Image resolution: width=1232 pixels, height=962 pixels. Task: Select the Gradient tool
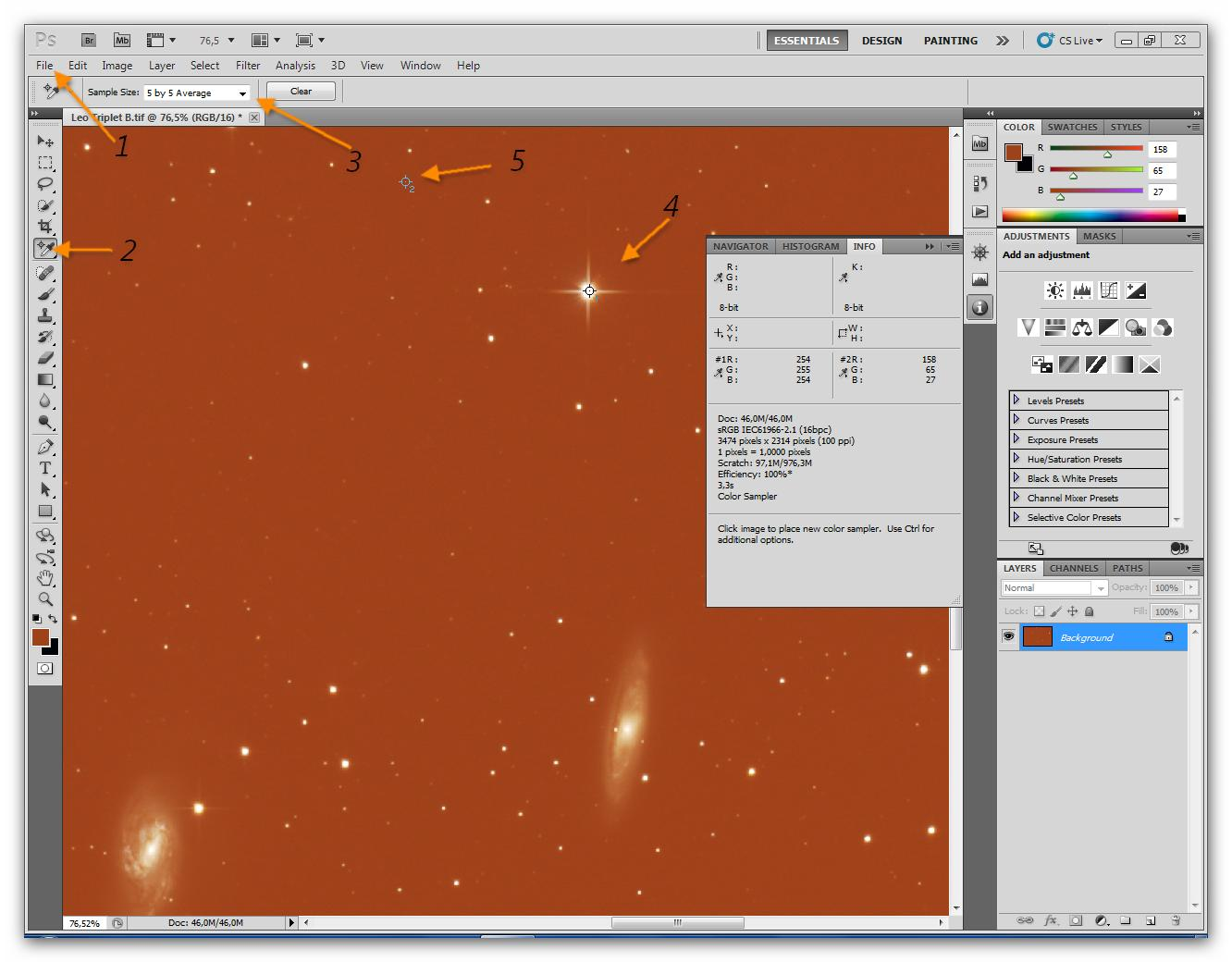click(44, 379)
